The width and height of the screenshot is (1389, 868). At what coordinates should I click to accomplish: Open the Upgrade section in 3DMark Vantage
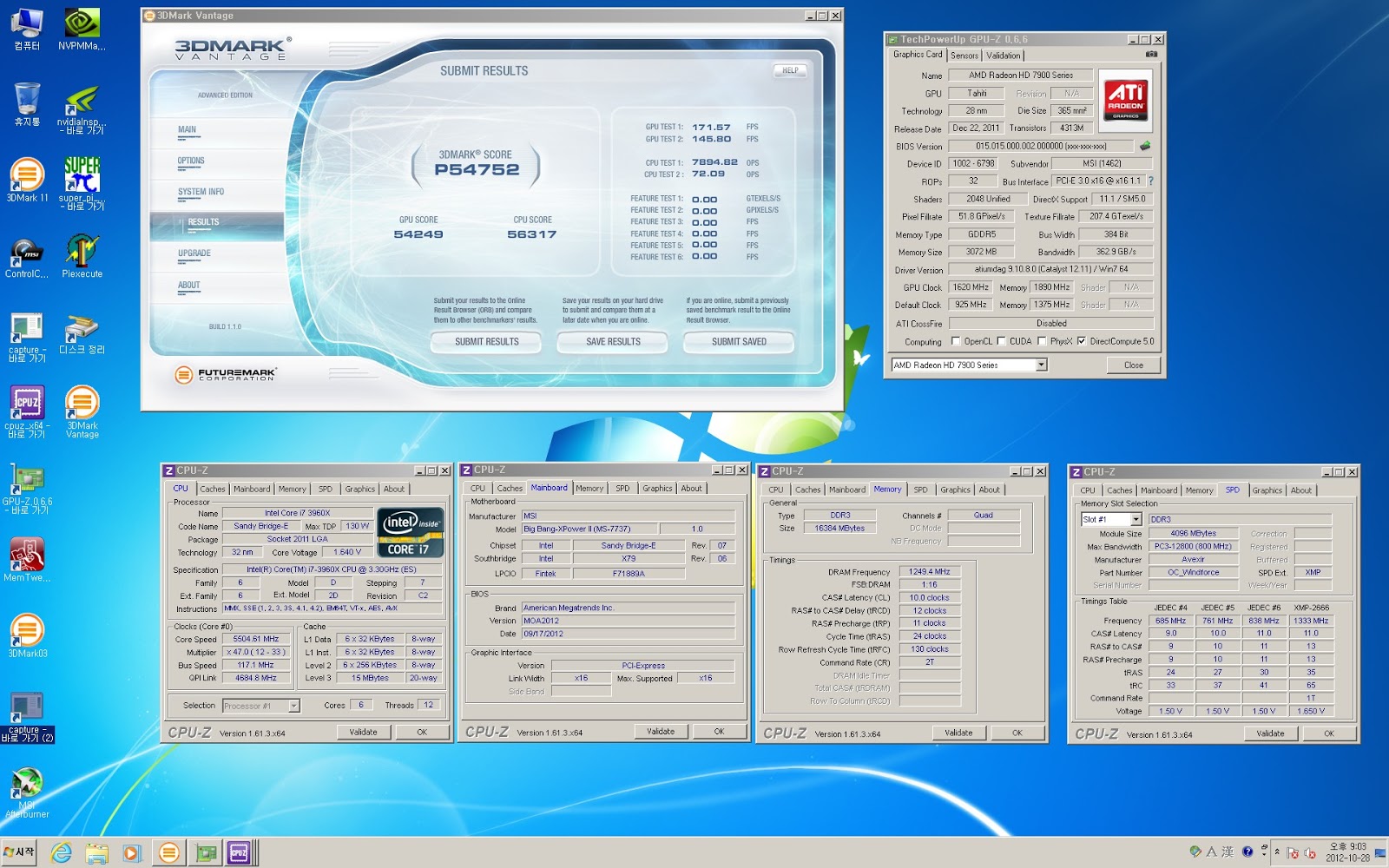[x=194, y=253]
